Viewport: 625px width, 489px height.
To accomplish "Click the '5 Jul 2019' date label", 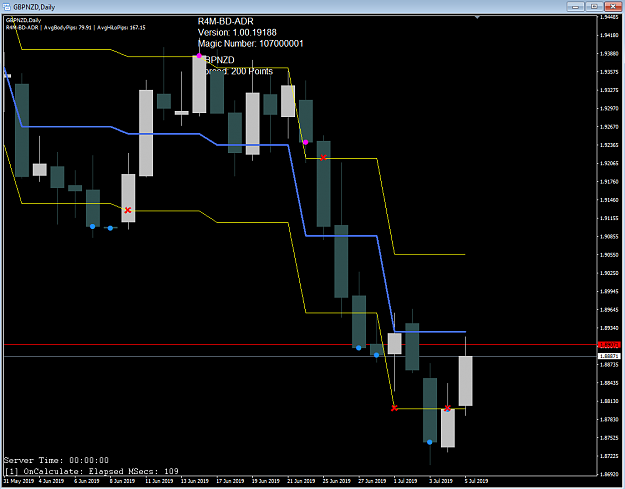I will click(477, 481).
